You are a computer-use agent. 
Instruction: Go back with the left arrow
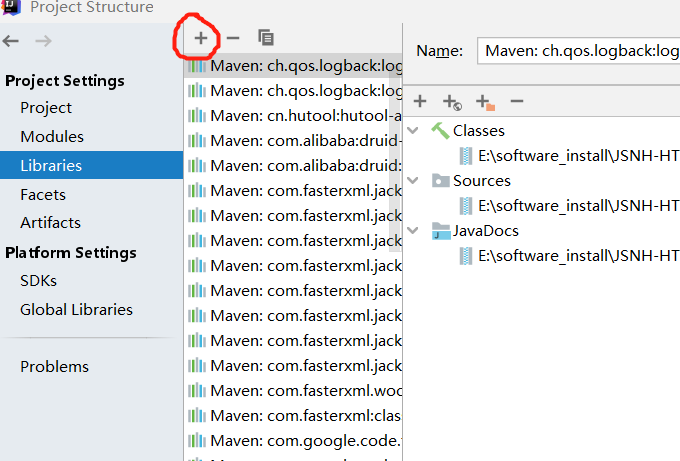click(x=11, y=41)
